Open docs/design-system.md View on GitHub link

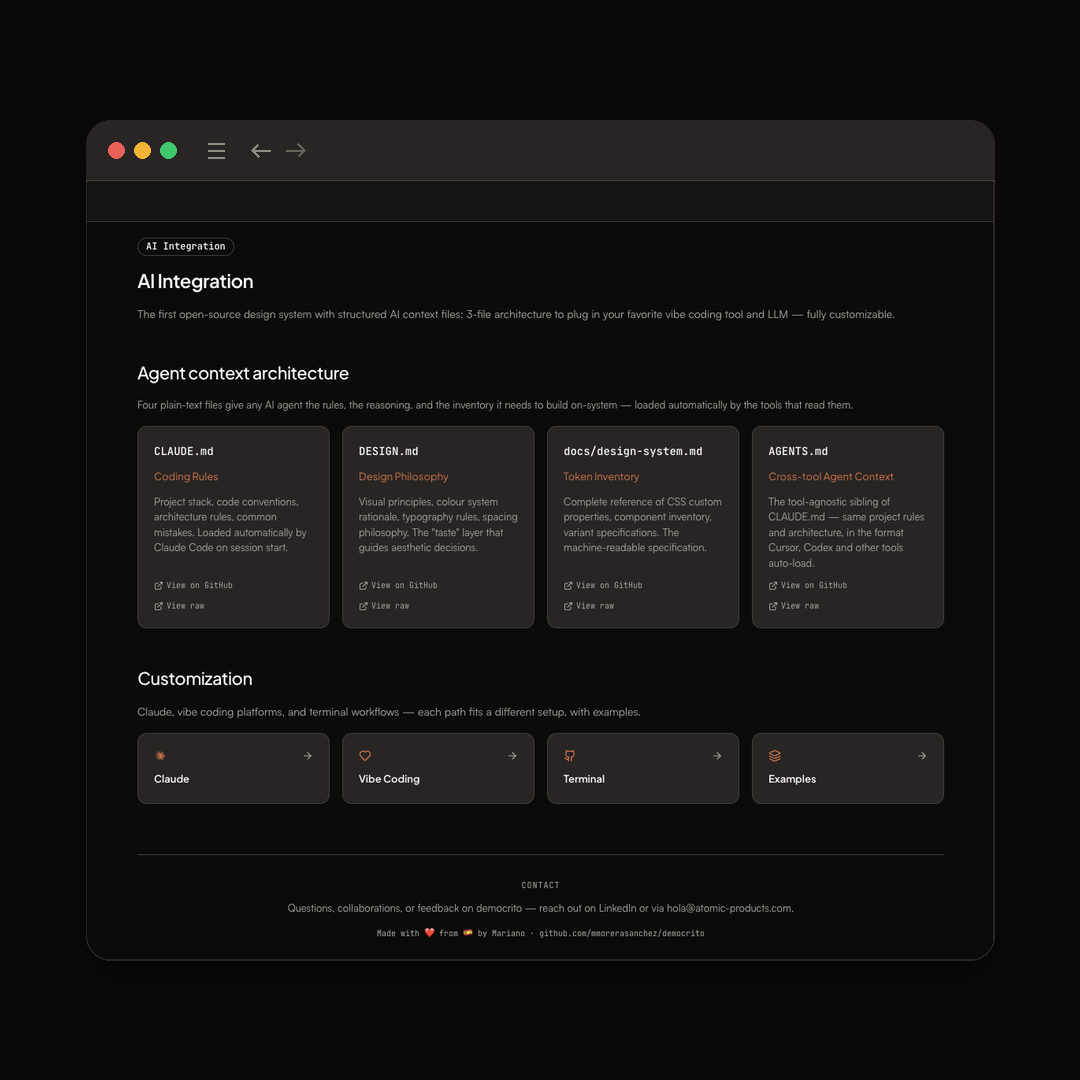603,585
